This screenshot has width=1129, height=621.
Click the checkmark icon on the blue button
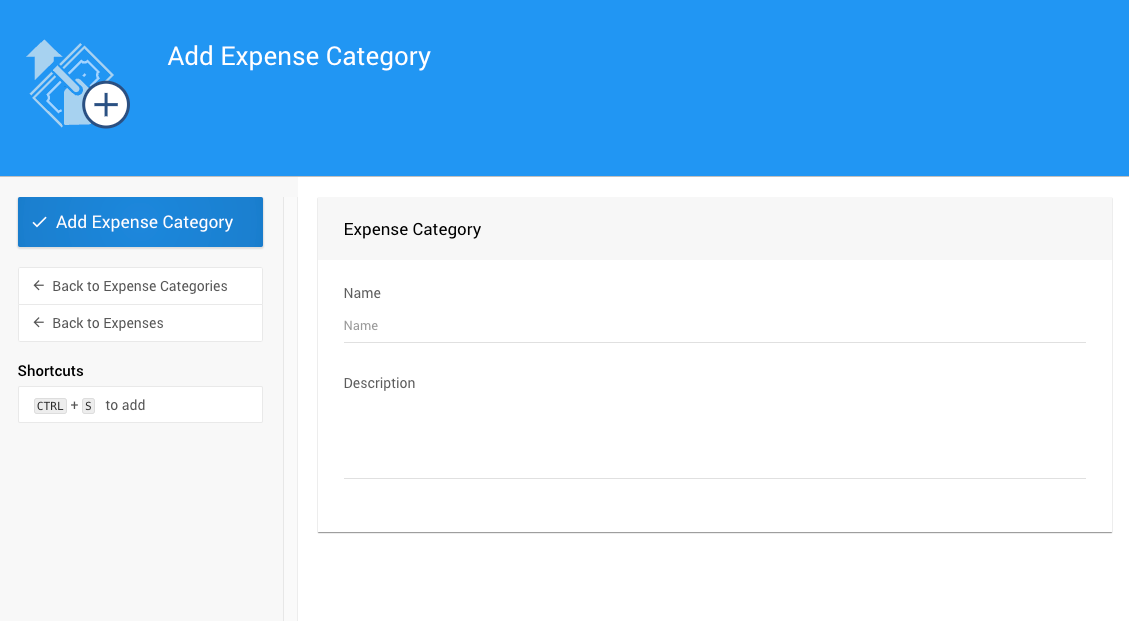coord(40,222)
